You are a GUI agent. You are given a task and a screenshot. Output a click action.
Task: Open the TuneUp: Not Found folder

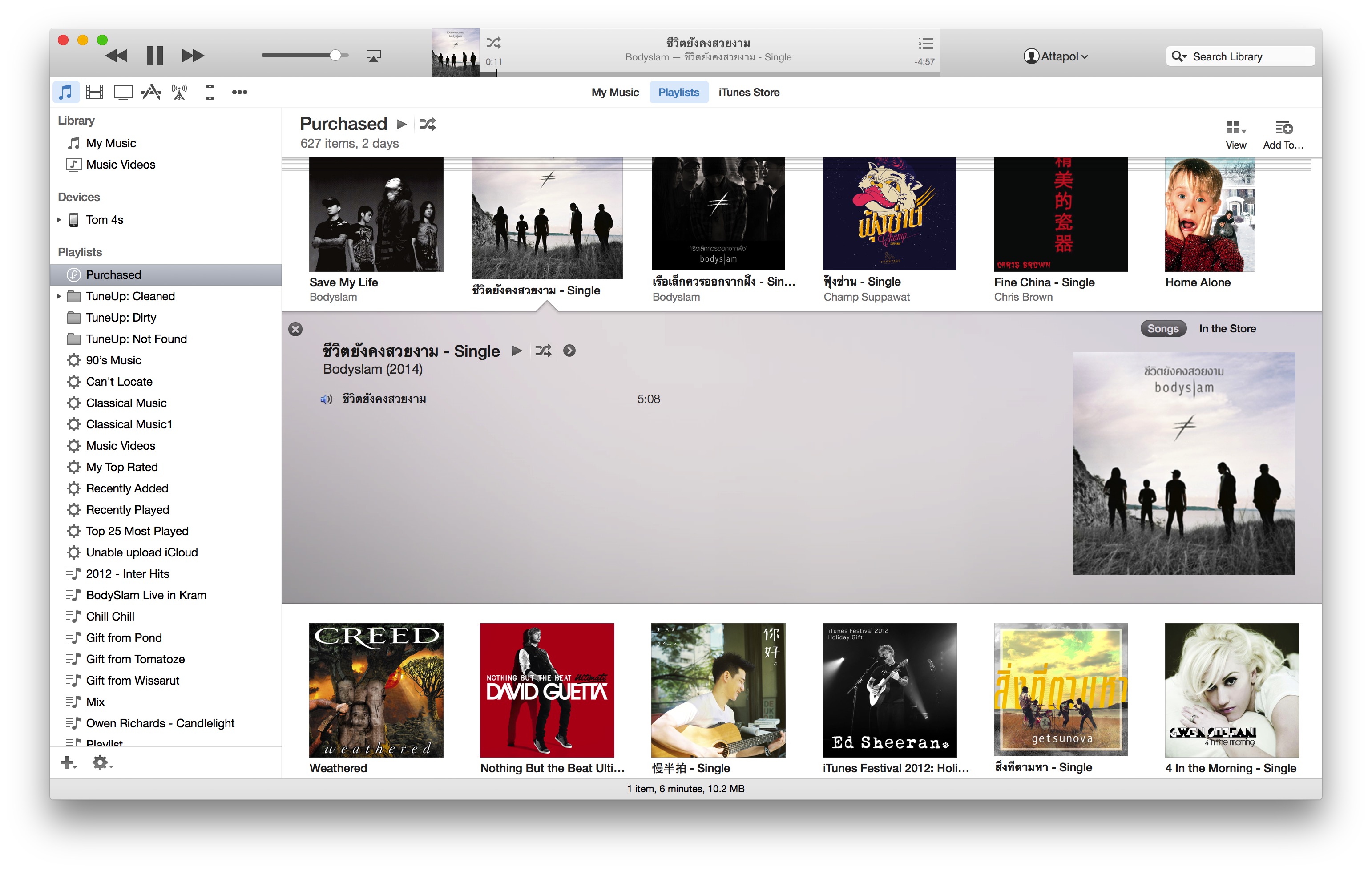coord(166,339)
